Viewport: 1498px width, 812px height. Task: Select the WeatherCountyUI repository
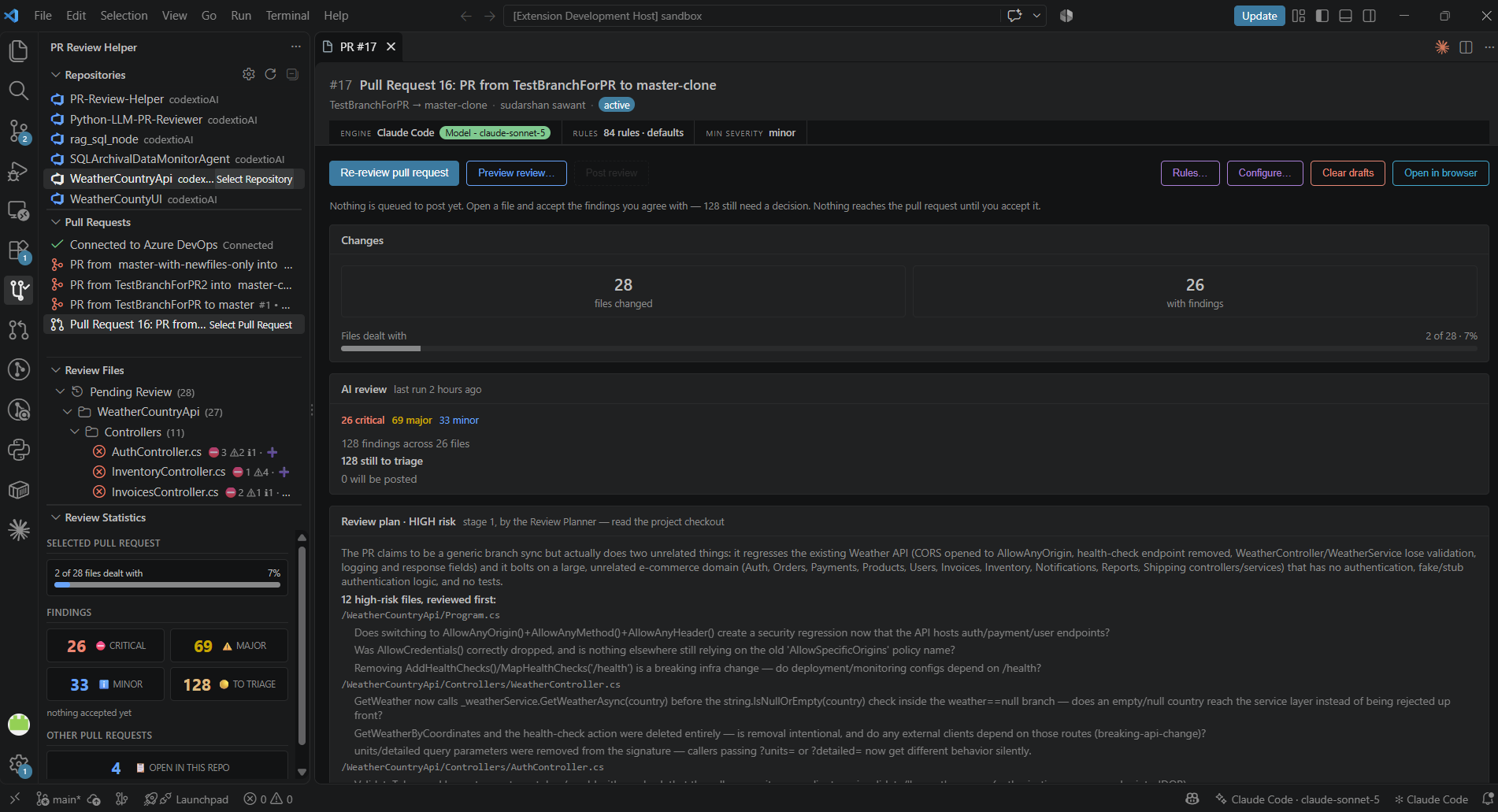tap(172, 199)
